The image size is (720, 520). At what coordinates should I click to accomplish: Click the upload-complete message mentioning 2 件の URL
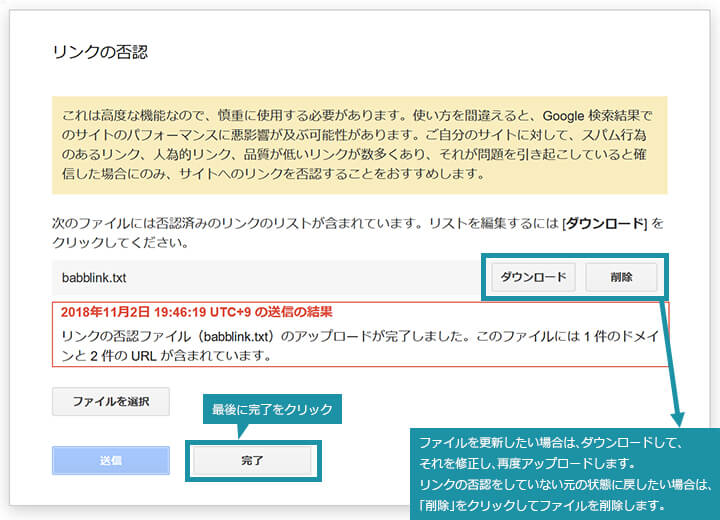(x=360, y=346)
